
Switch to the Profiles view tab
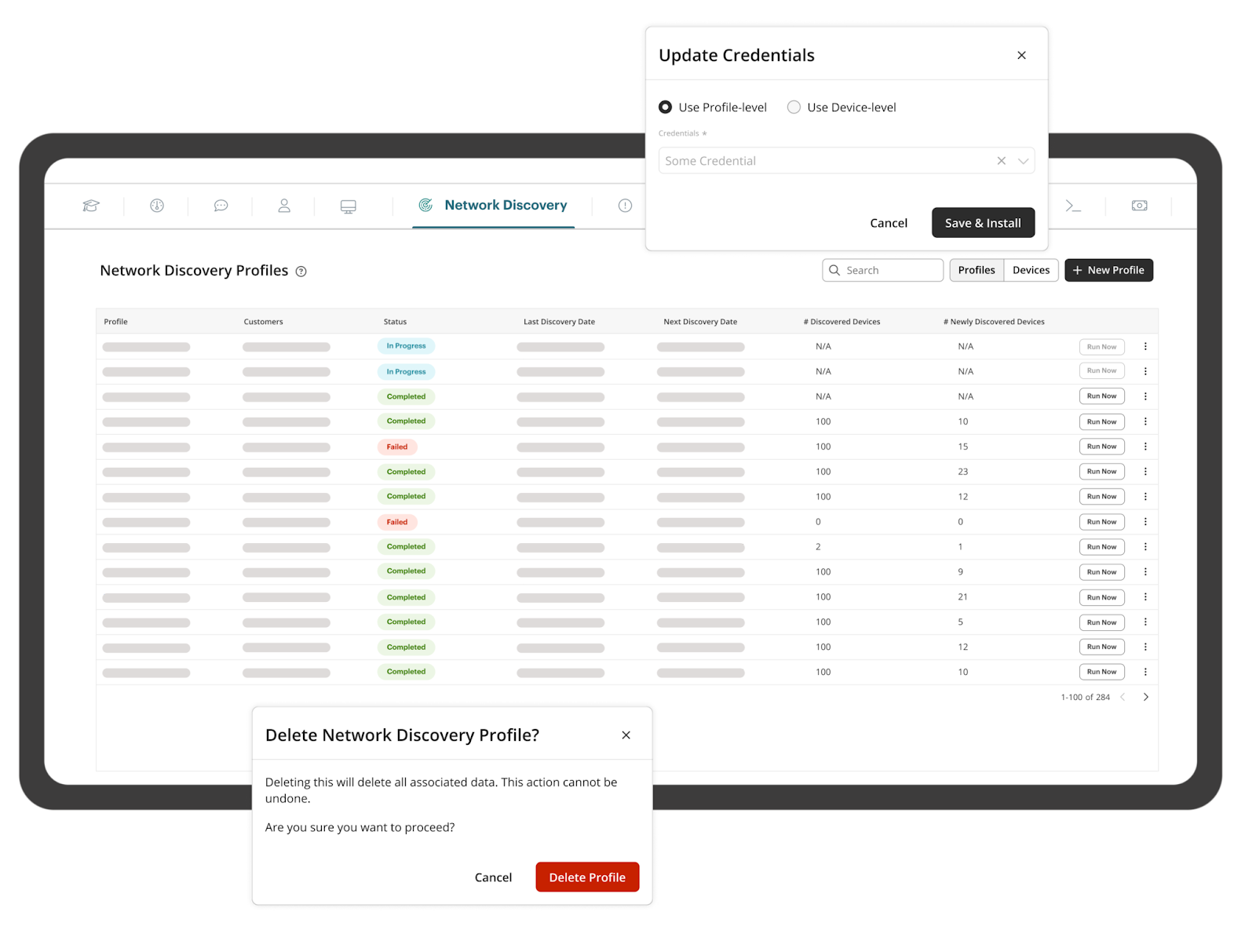[977, 270]
